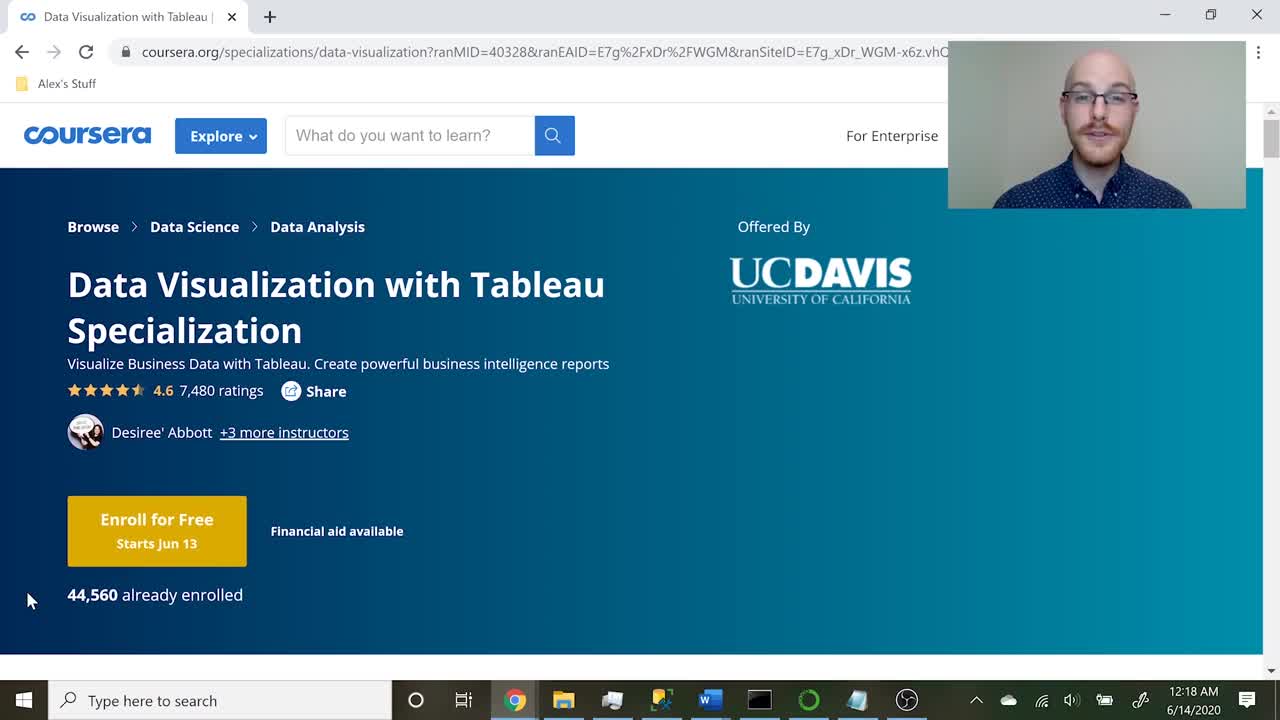This screenshot has width=1280, height=720.
Task: Click the browser forward arrow
Action: (x=54, y=52)
